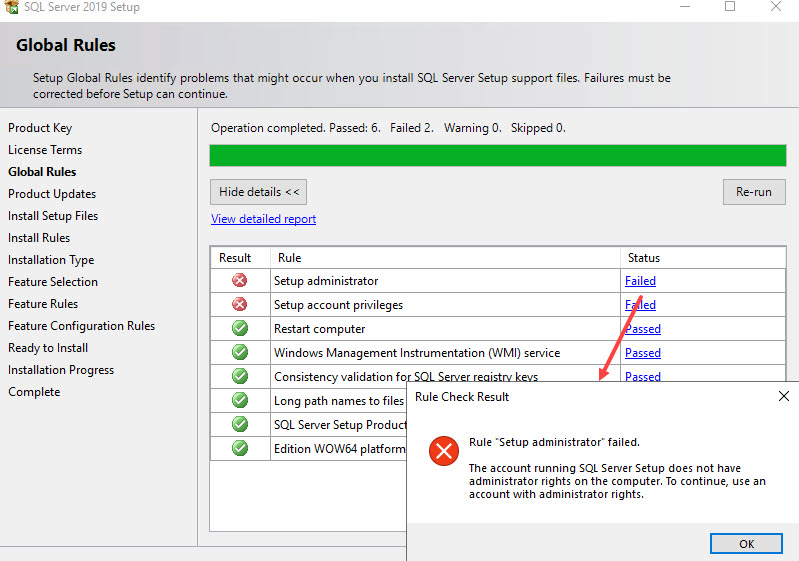Open Failed status link for Setup administrator
Screen dimensions: 799x561
point(640,281)
